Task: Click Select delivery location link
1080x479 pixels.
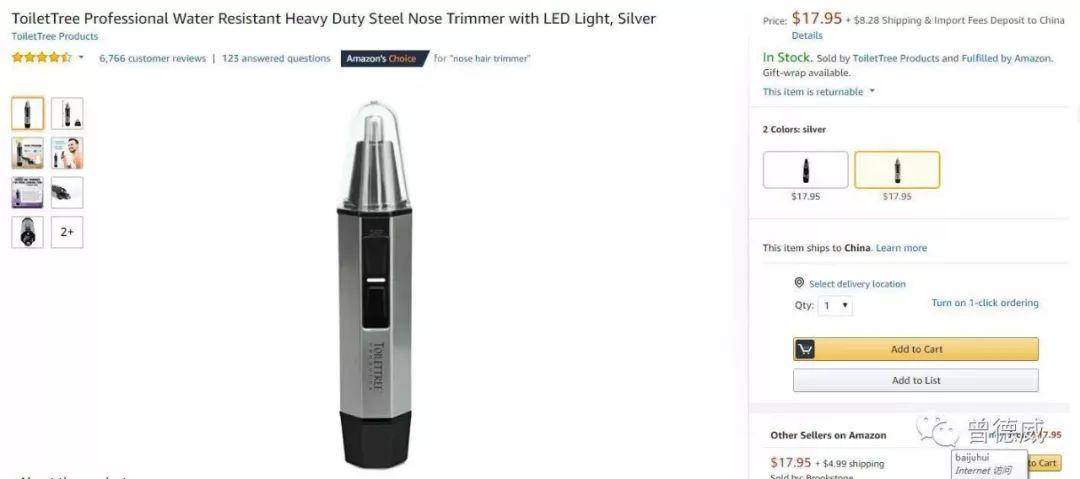Action: (x=857, y=284)
